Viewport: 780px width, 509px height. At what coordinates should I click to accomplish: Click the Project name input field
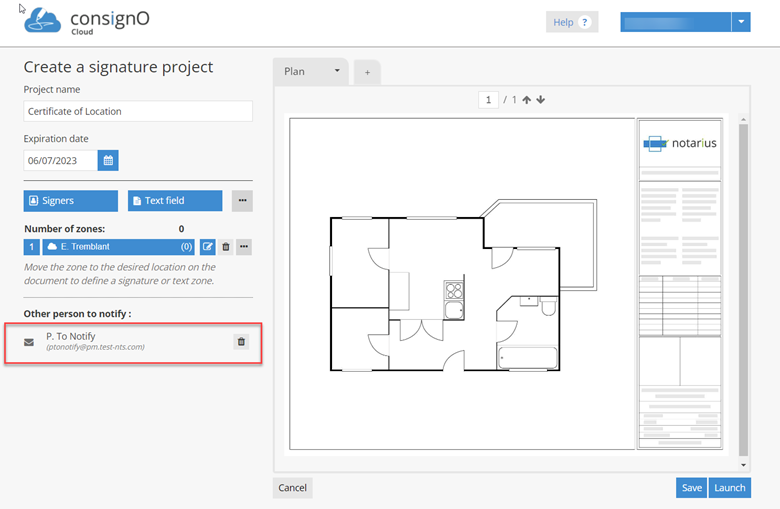(138, 112)
